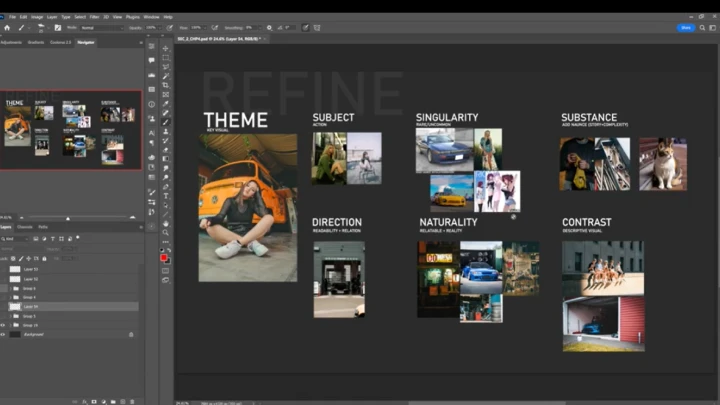Toggle symmetry paint options icon

coord(317,28)
